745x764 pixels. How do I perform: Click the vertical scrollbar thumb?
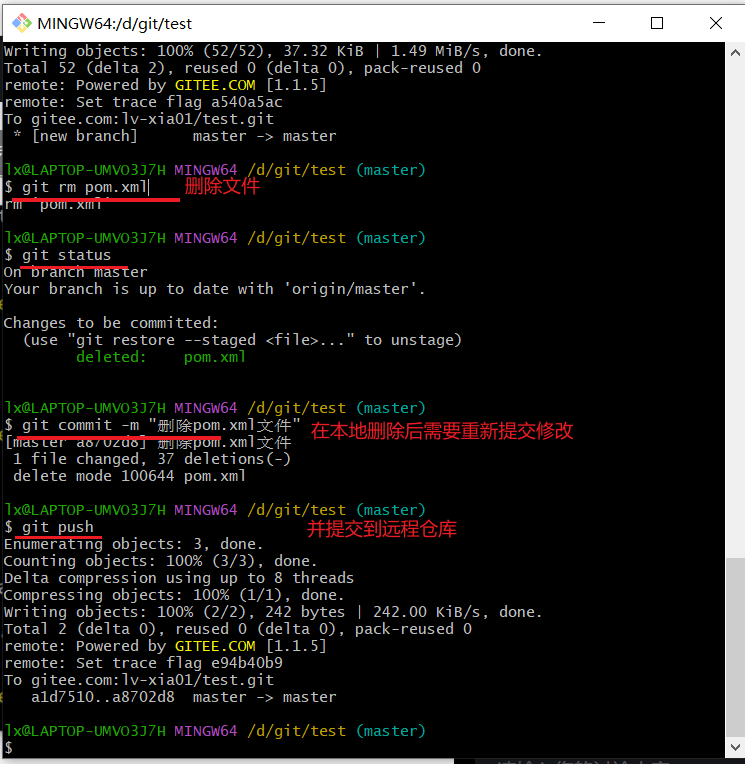(735, 648)
